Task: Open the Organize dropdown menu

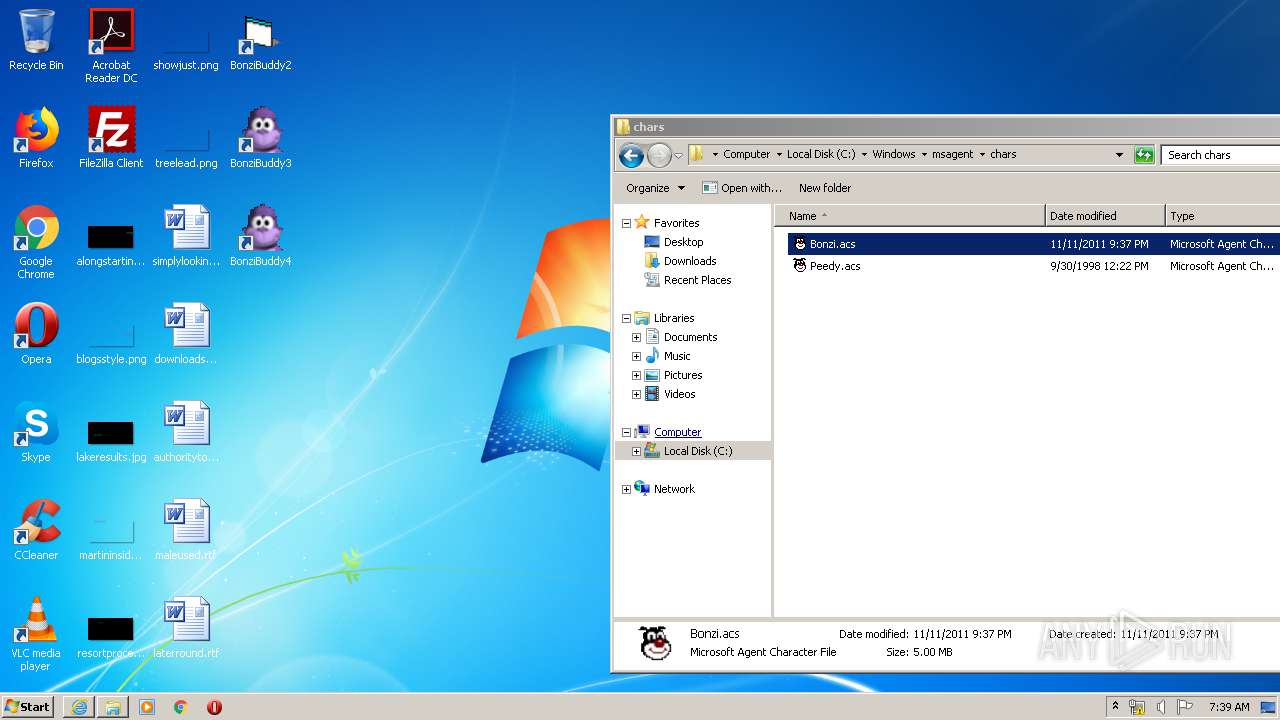Action: (x=655, y=188)
